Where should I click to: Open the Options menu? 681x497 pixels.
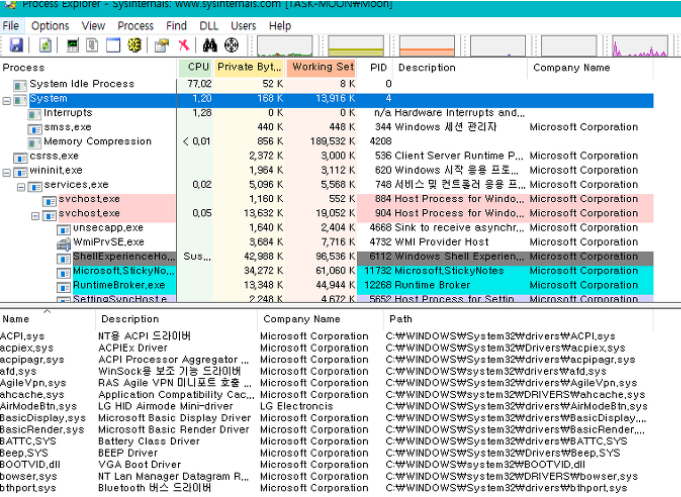coord(50,26)
